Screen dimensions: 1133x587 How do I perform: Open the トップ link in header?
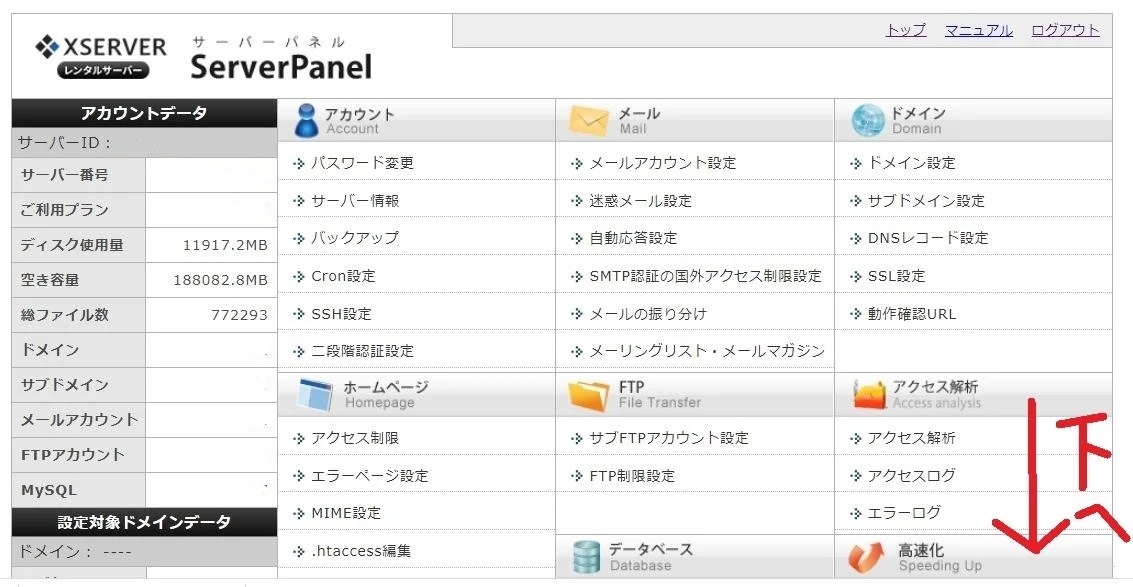pyautogui.click(x=905, y=30)
